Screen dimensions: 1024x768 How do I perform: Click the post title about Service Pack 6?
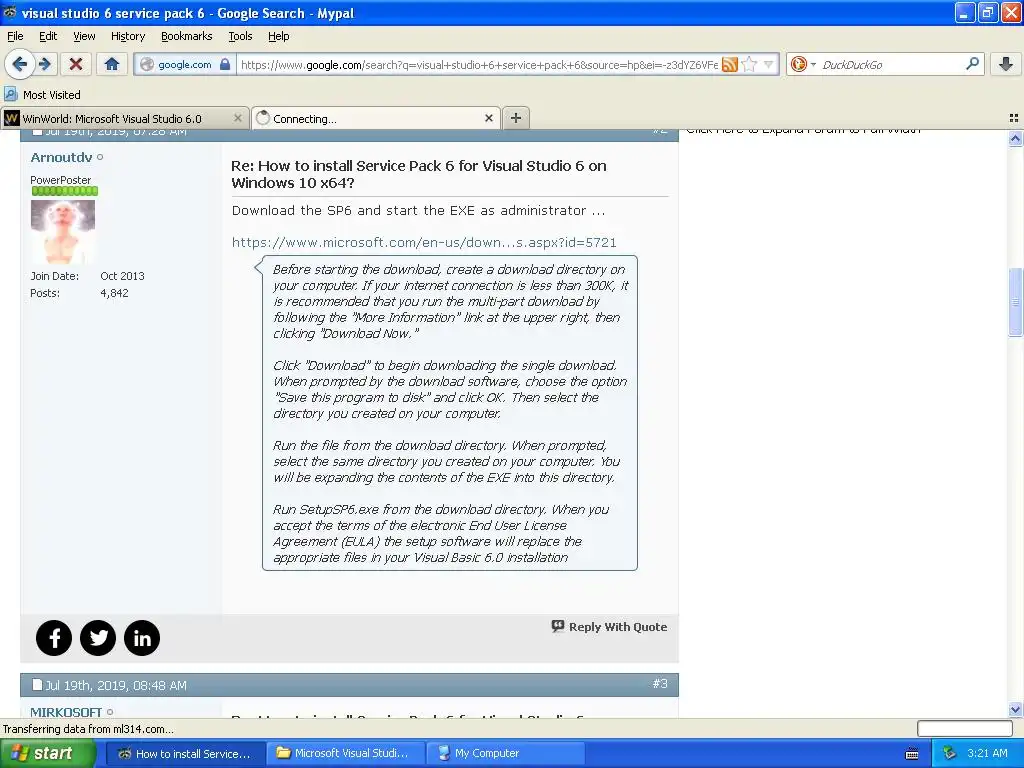[419, 174]
